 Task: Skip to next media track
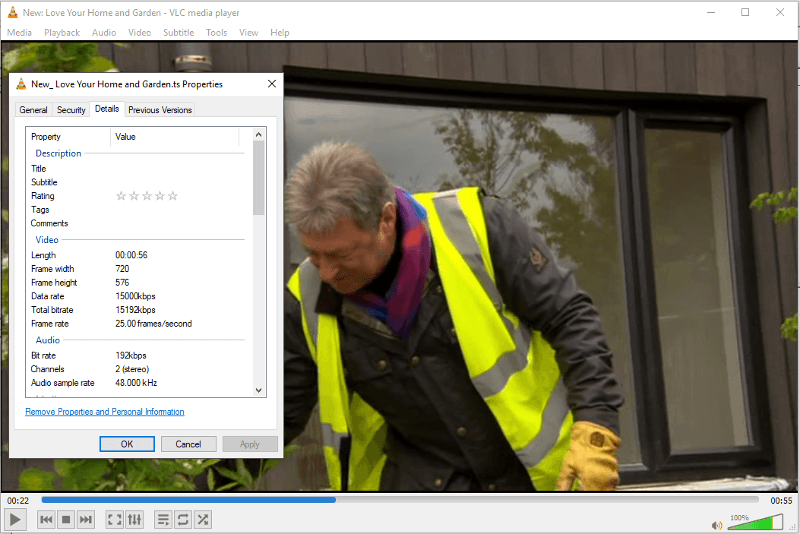point(86,520)
